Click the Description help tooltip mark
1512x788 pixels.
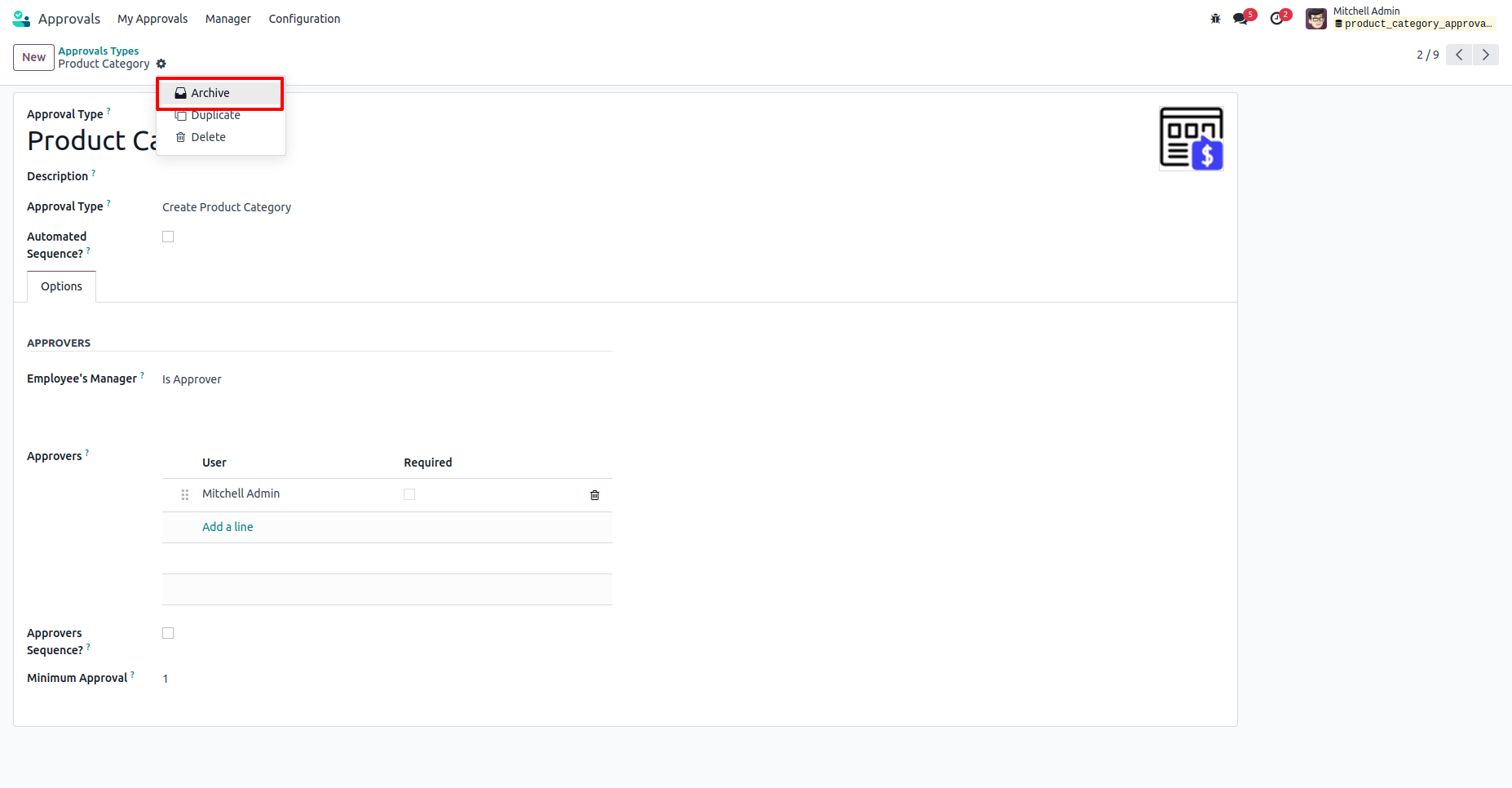[x=93, y=173]
